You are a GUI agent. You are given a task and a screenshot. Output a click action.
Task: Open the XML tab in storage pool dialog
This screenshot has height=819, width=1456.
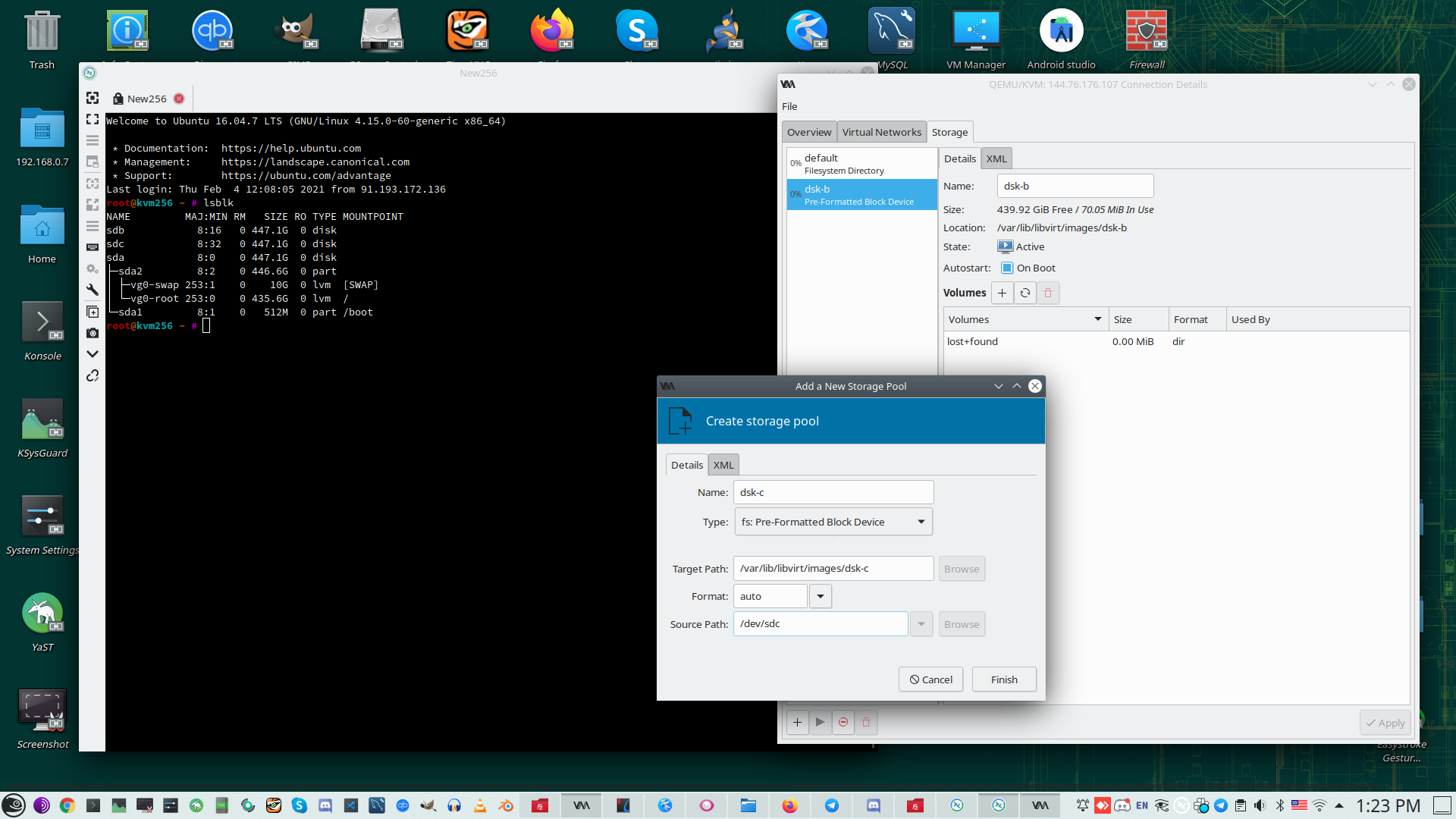click(723, 465)
